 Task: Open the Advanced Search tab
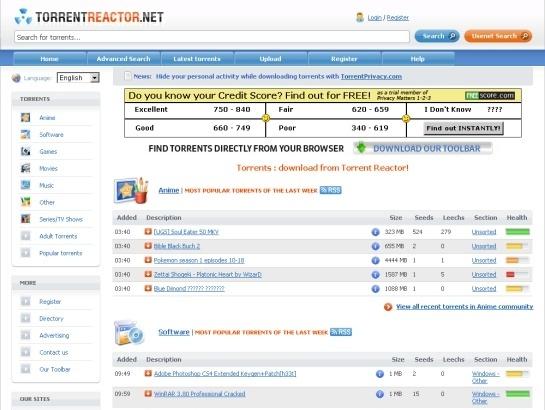[123, 59]
